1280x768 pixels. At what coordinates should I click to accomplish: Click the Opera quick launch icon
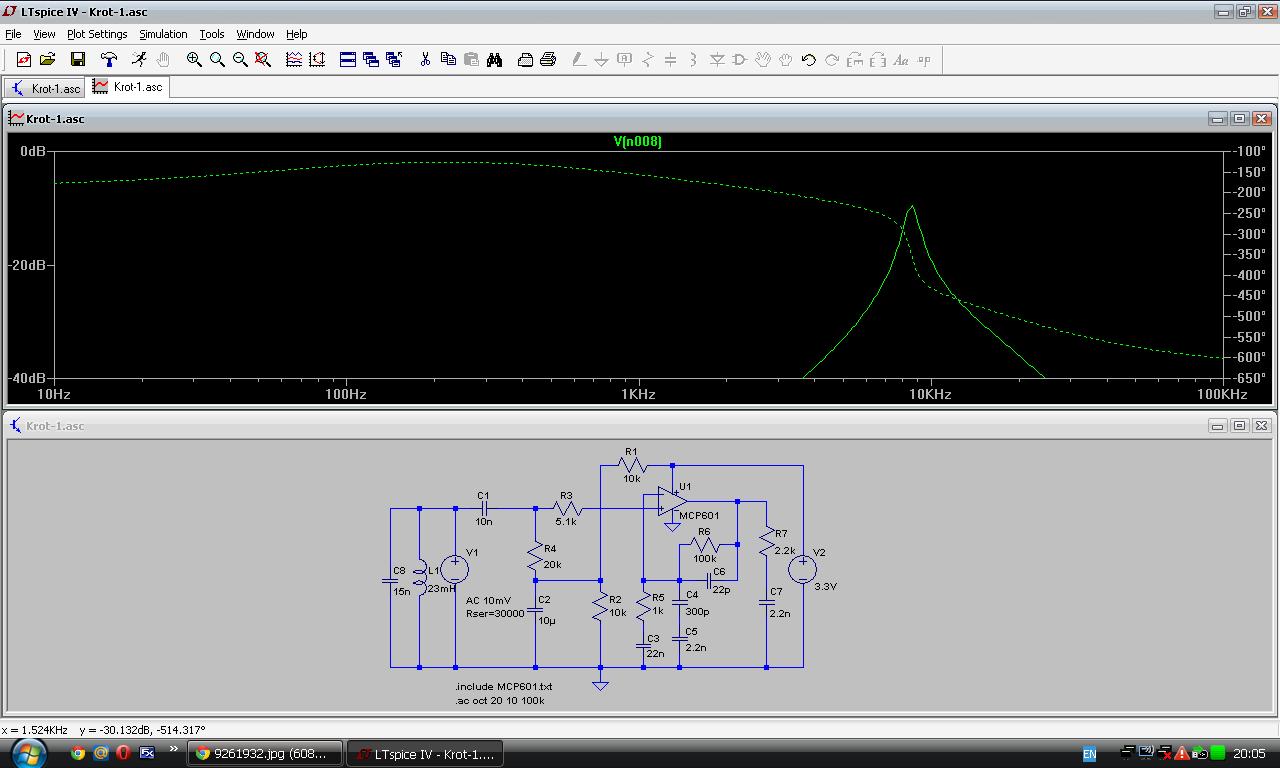pos(123,753)
